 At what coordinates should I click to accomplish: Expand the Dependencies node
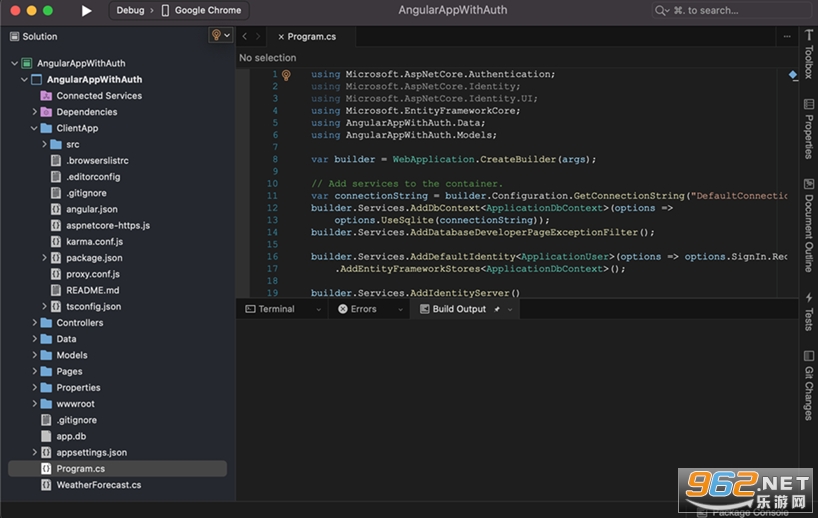(34, 112)
